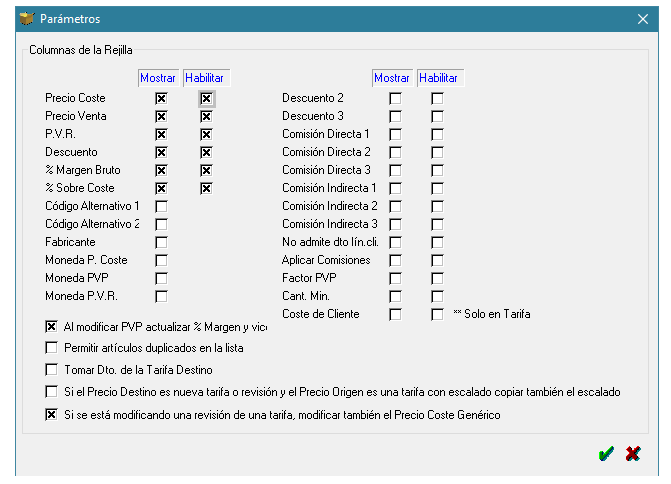
Task: Uncheck Mostrar for Precio Venta
Action: 161,116
